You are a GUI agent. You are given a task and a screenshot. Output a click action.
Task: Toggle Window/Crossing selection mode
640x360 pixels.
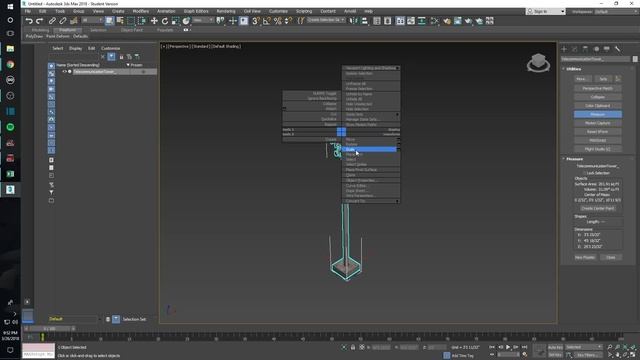(x=142, y=20)
